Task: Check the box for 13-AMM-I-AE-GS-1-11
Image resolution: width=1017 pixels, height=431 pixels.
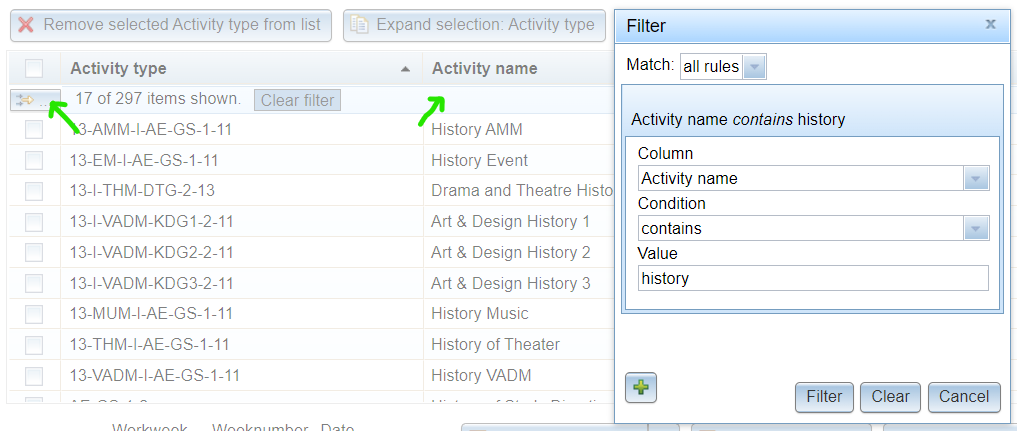Action: click(x=34, y=130)
